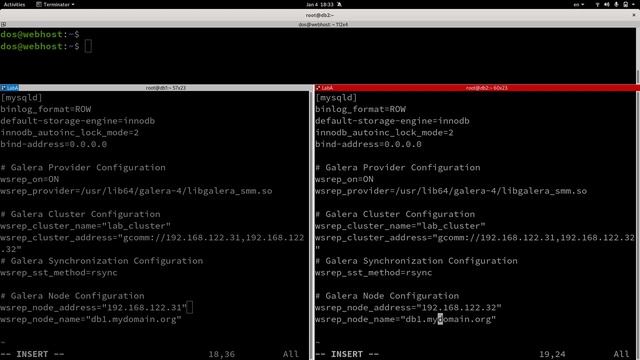Click 'bind-address=0.0.0.0' in the db2 pane
The width and height of the screenshot is (640, 360).
click(x=368, y=144)
